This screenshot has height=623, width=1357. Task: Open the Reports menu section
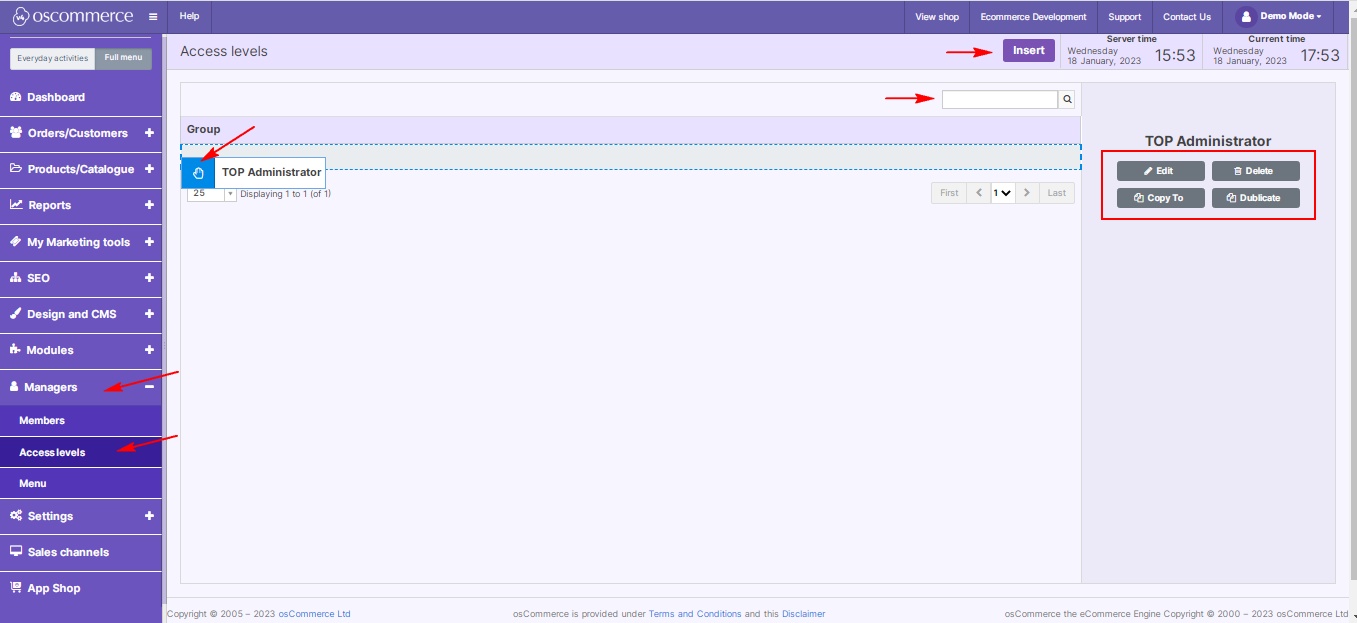(x=81, y=205)
